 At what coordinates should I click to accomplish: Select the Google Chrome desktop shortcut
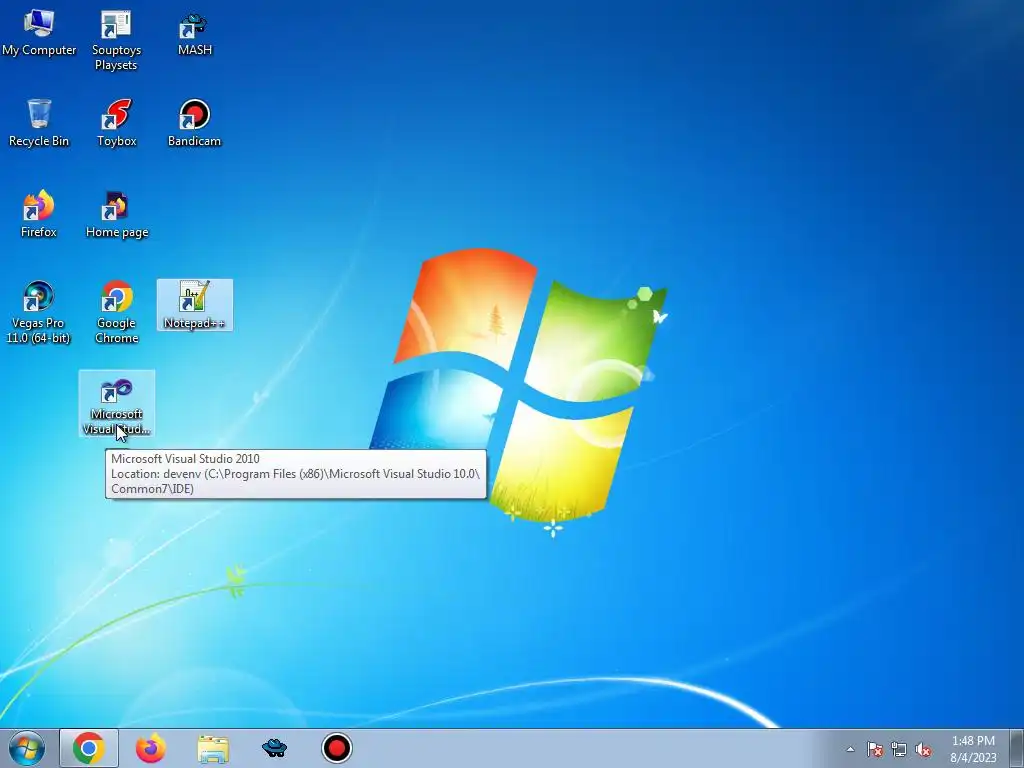coord(117,312)
